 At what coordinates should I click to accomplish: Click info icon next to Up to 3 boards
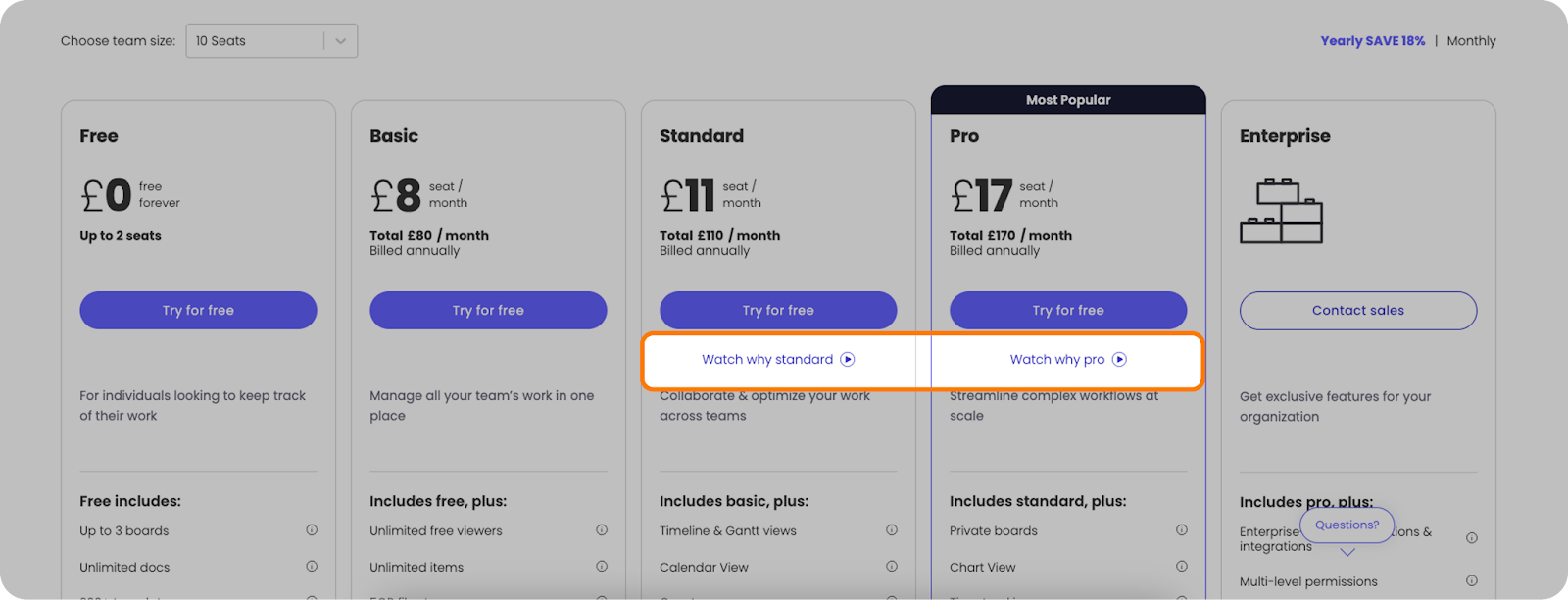[312, 530]
